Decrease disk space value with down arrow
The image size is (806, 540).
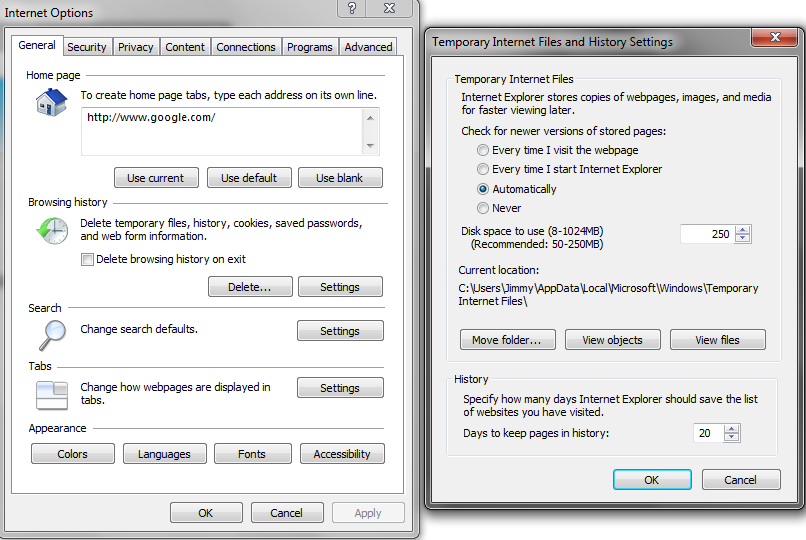[x=743, y=238]
